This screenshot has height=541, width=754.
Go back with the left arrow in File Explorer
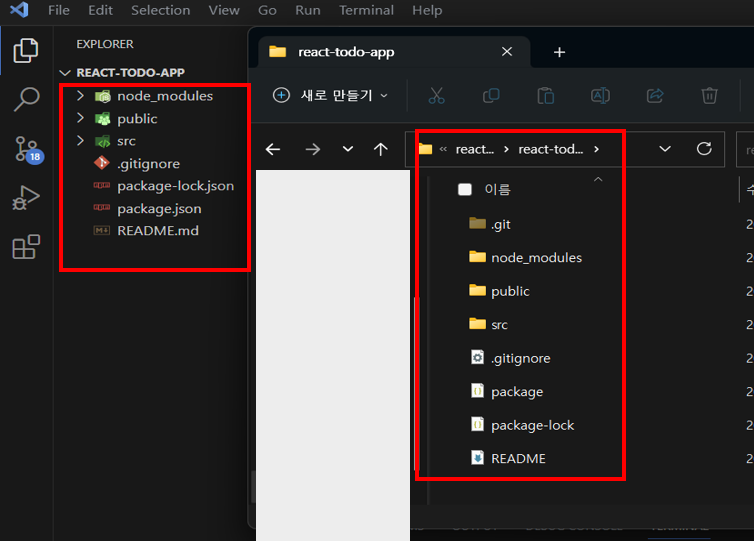coord(273,150)
